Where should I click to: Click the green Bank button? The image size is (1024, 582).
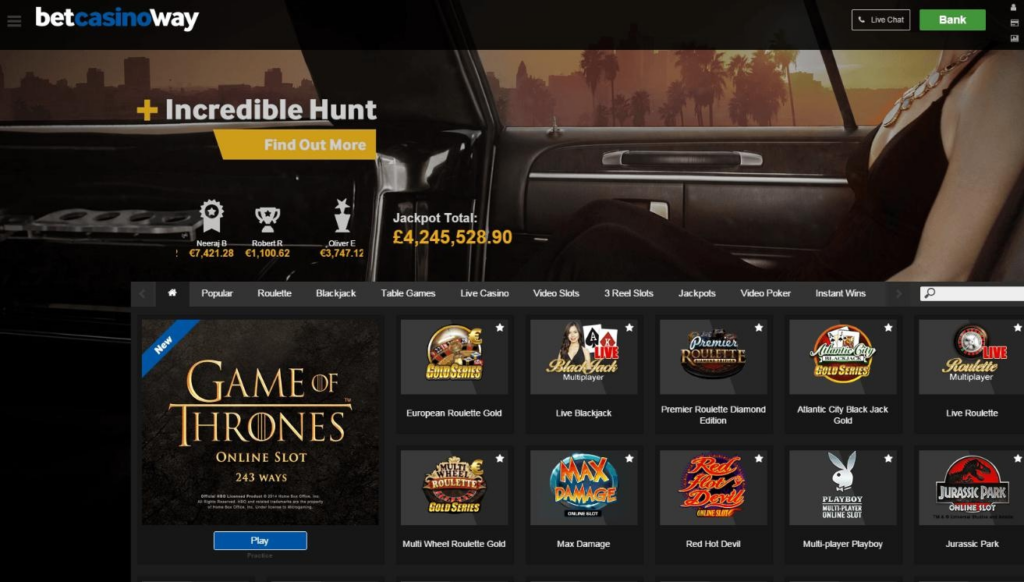pyautogui.click(x=952, y=20)
